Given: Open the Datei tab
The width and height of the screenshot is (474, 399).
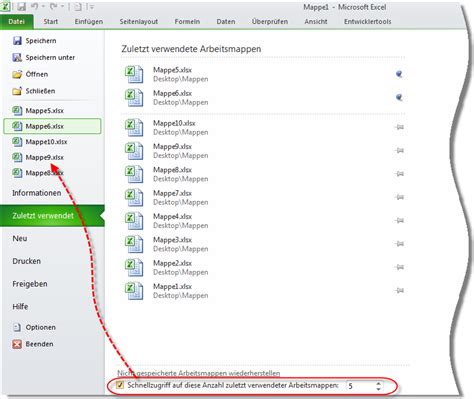Looking at the screenshot, I should pos(16,22).
